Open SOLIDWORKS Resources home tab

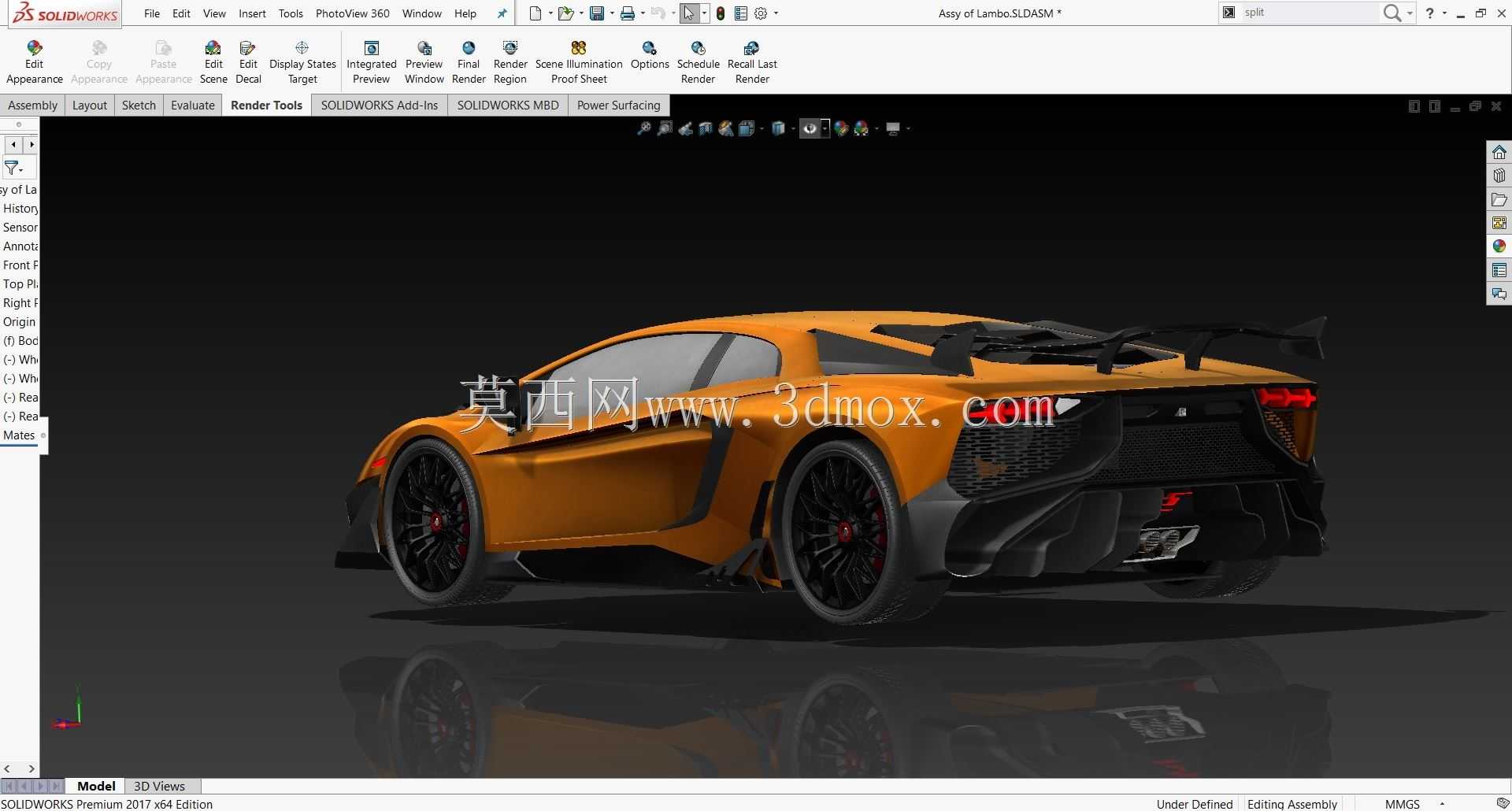pyautogui.click(x=1499, y=152)
